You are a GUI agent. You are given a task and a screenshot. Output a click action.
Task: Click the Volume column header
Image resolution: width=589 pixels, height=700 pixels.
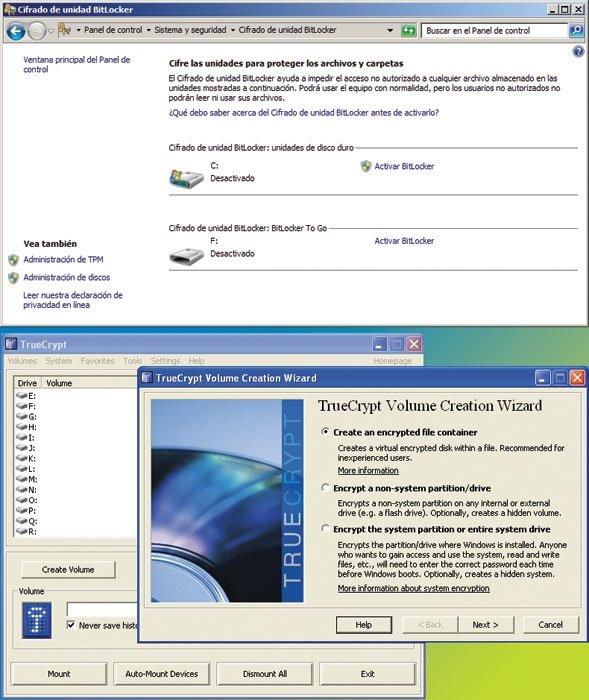pyautogui.click(x=89, y=383)
